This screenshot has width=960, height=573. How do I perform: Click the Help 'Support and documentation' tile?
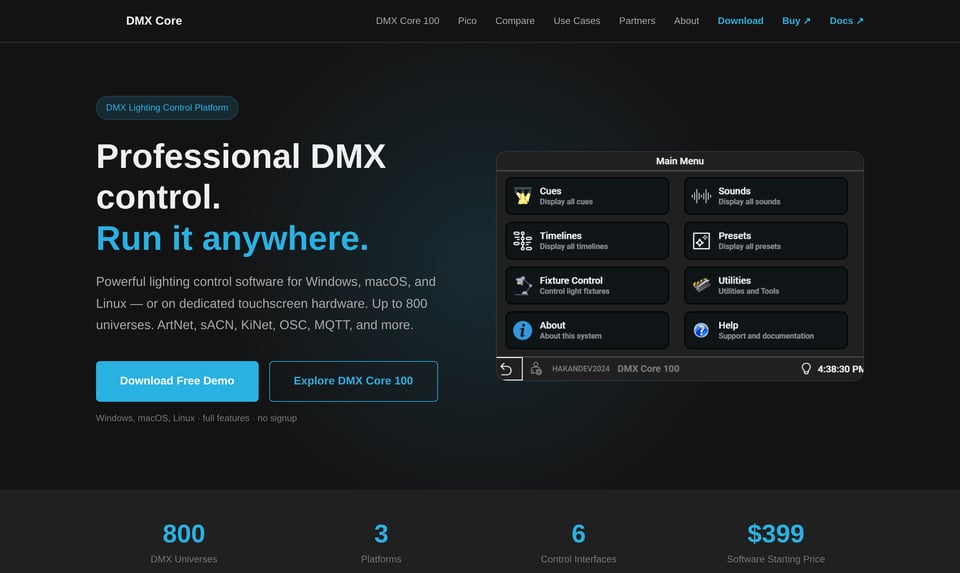pos(765,331)
